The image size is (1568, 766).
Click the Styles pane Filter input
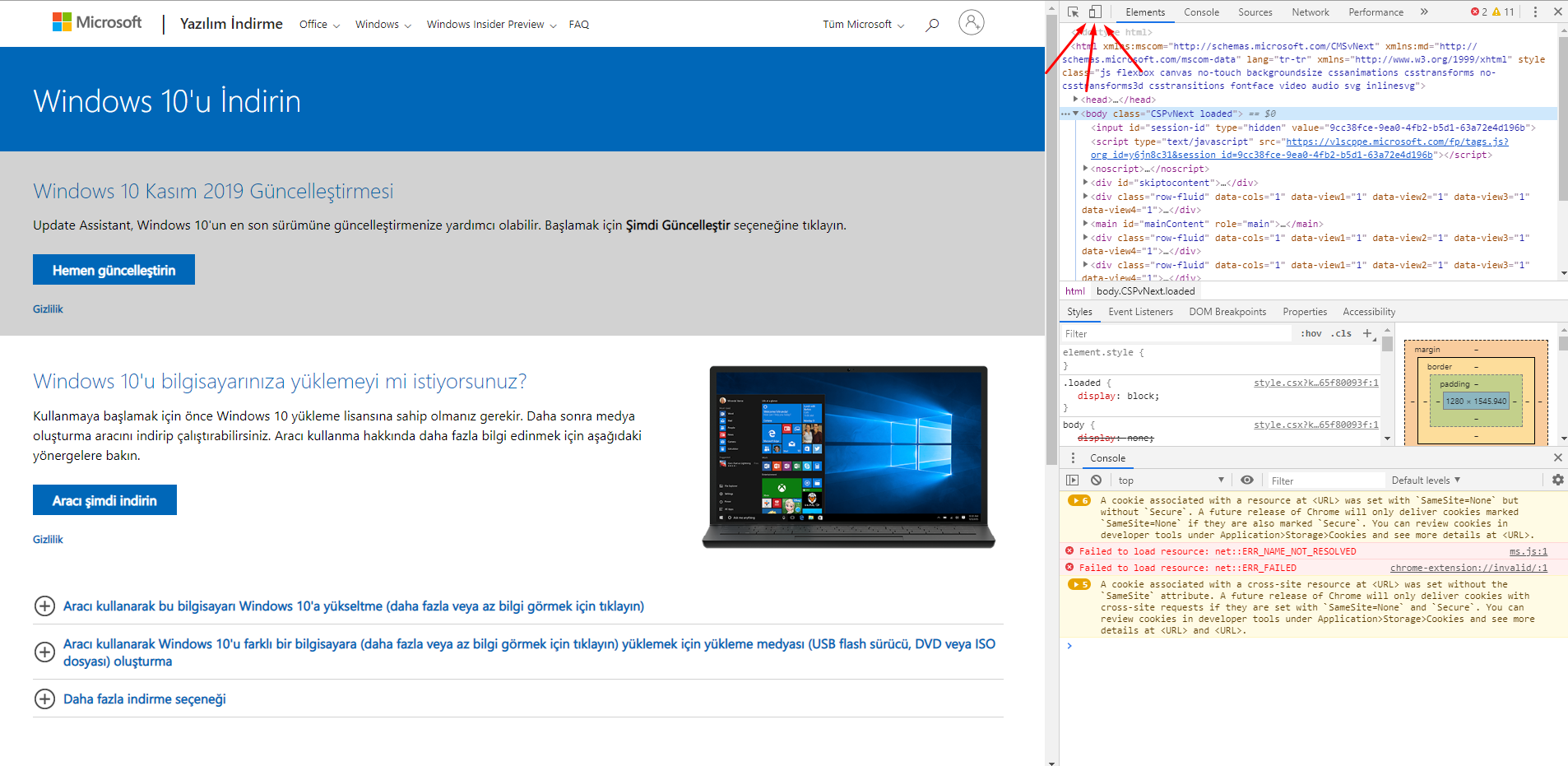coord(1176,333)
